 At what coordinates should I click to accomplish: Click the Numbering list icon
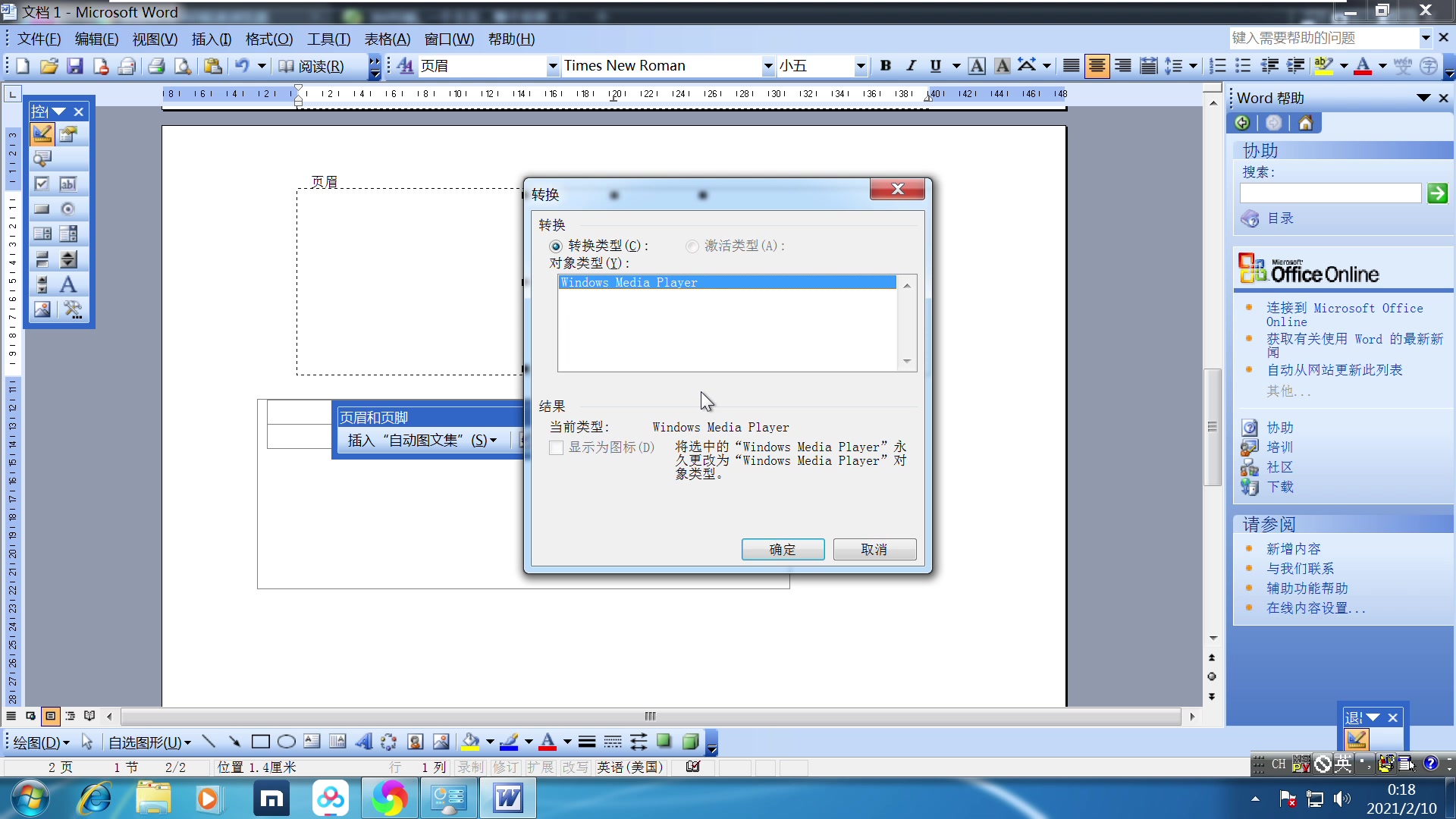click(1218, 66)
